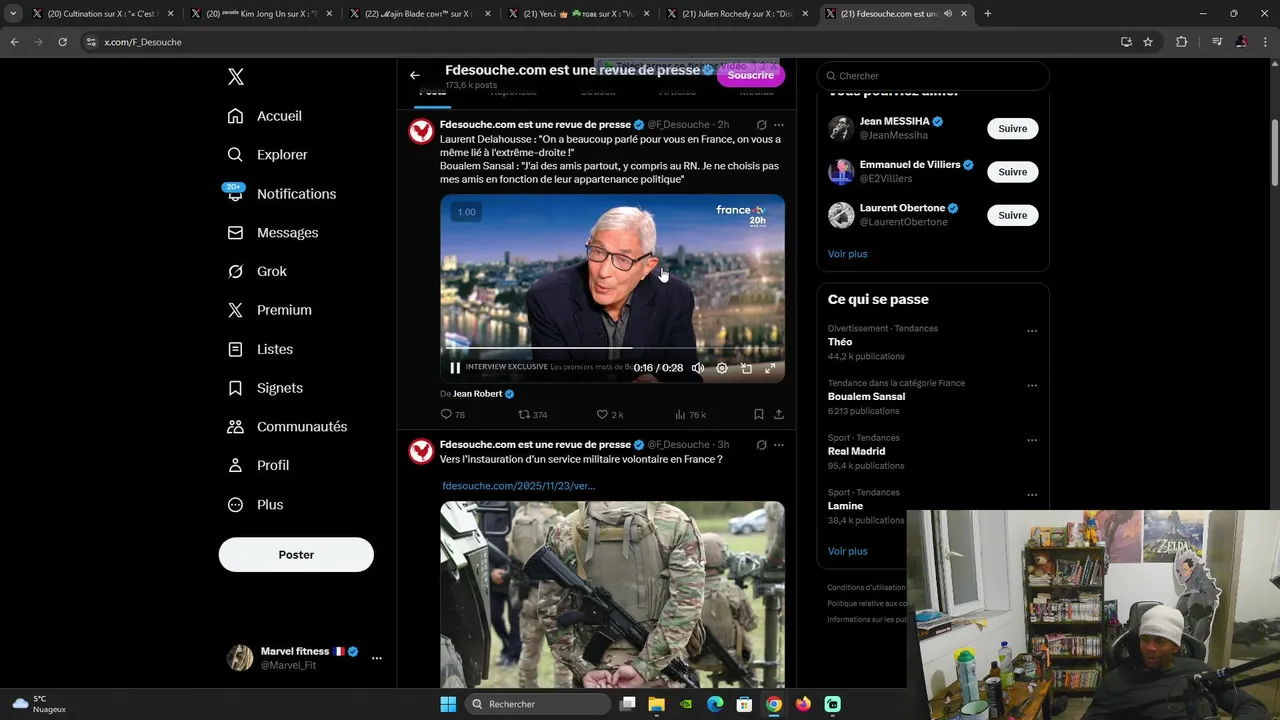Viewport: 1280px width, 720px height.
Task: Open File Explorer from taskbar
Action: (x=656, y=704)
